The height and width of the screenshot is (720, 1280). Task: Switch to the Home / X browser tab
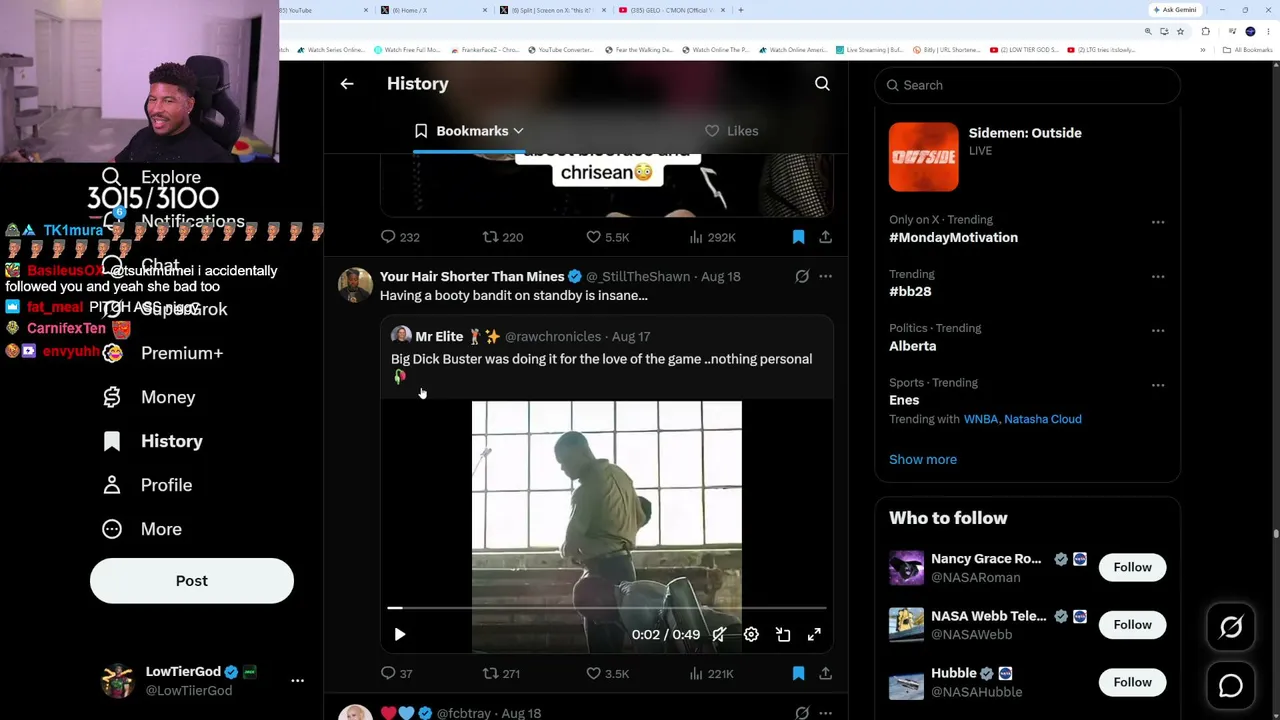(431, 10)
